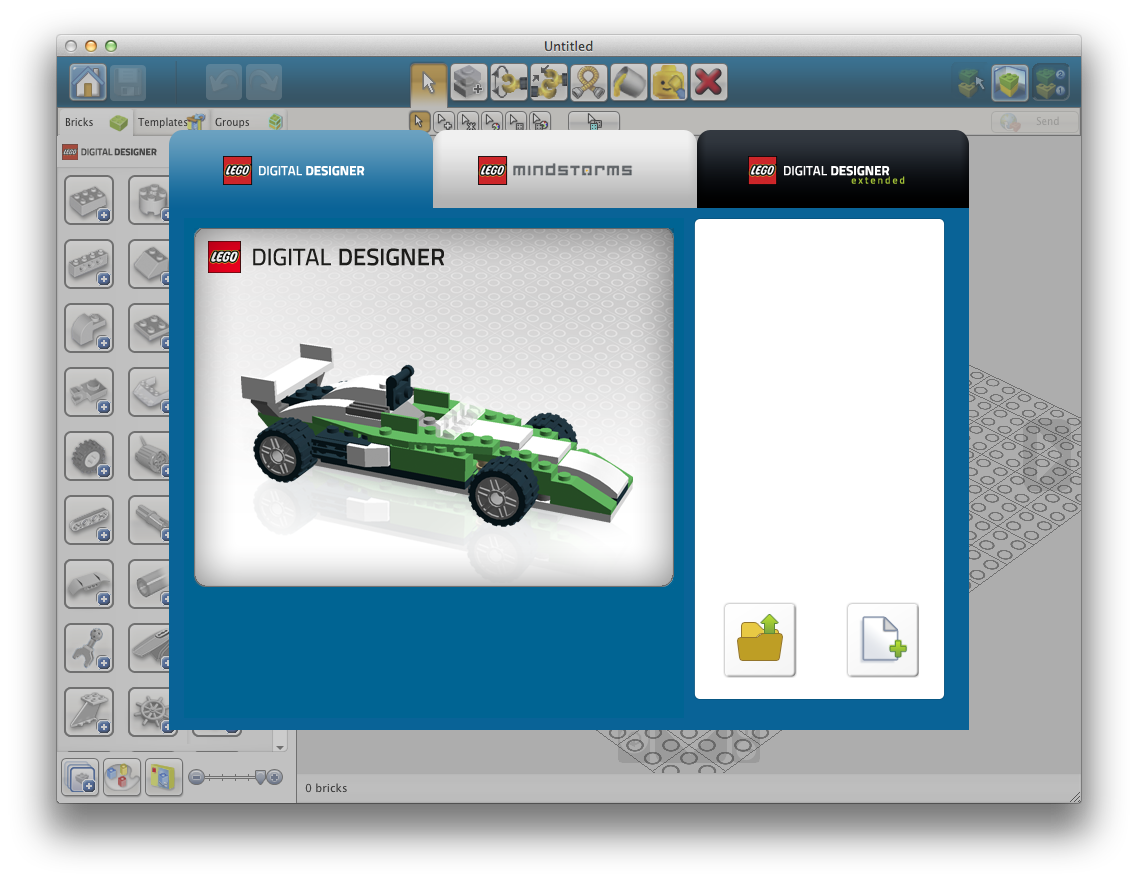Choose the Clone brick tool
The height and width of the screenshot is (882, 1138).
(x=468, y=81)
